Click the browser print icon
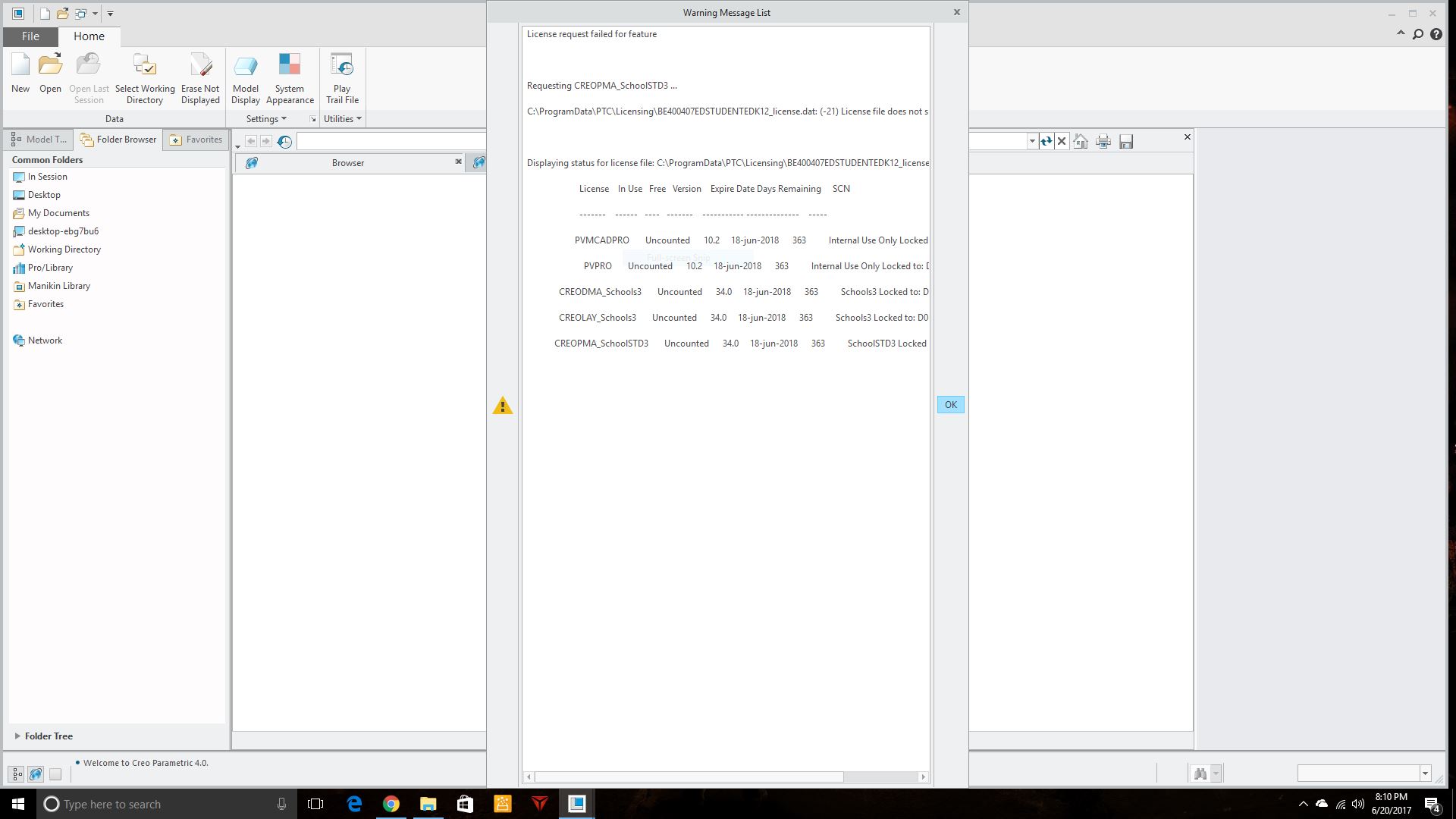Screen dimensions: 1456x819 1103,141
